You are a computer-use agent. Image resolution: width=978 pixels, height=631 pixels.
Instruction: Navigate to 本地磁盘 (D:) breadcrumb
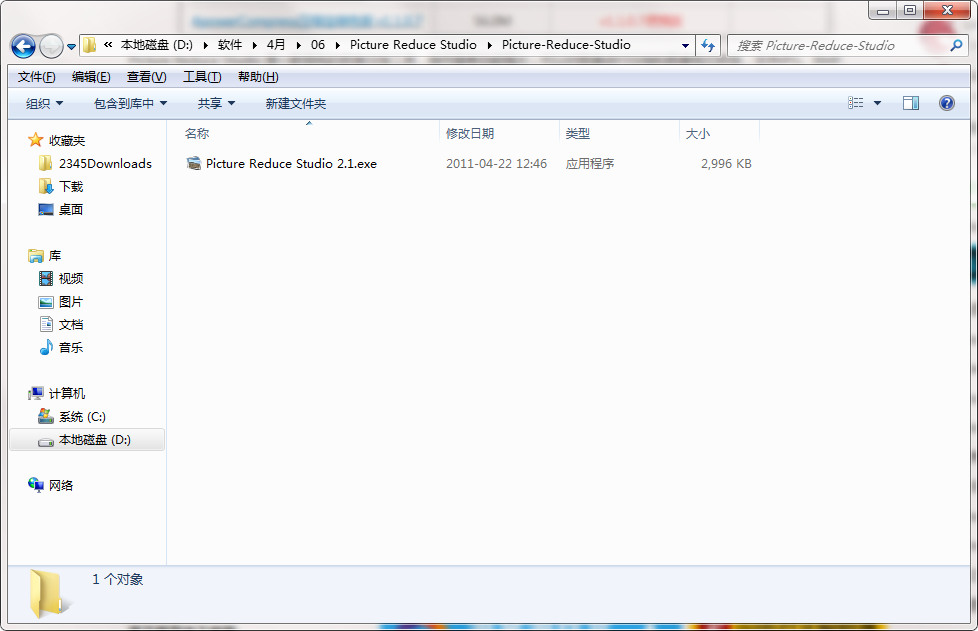tap(157, 45)
